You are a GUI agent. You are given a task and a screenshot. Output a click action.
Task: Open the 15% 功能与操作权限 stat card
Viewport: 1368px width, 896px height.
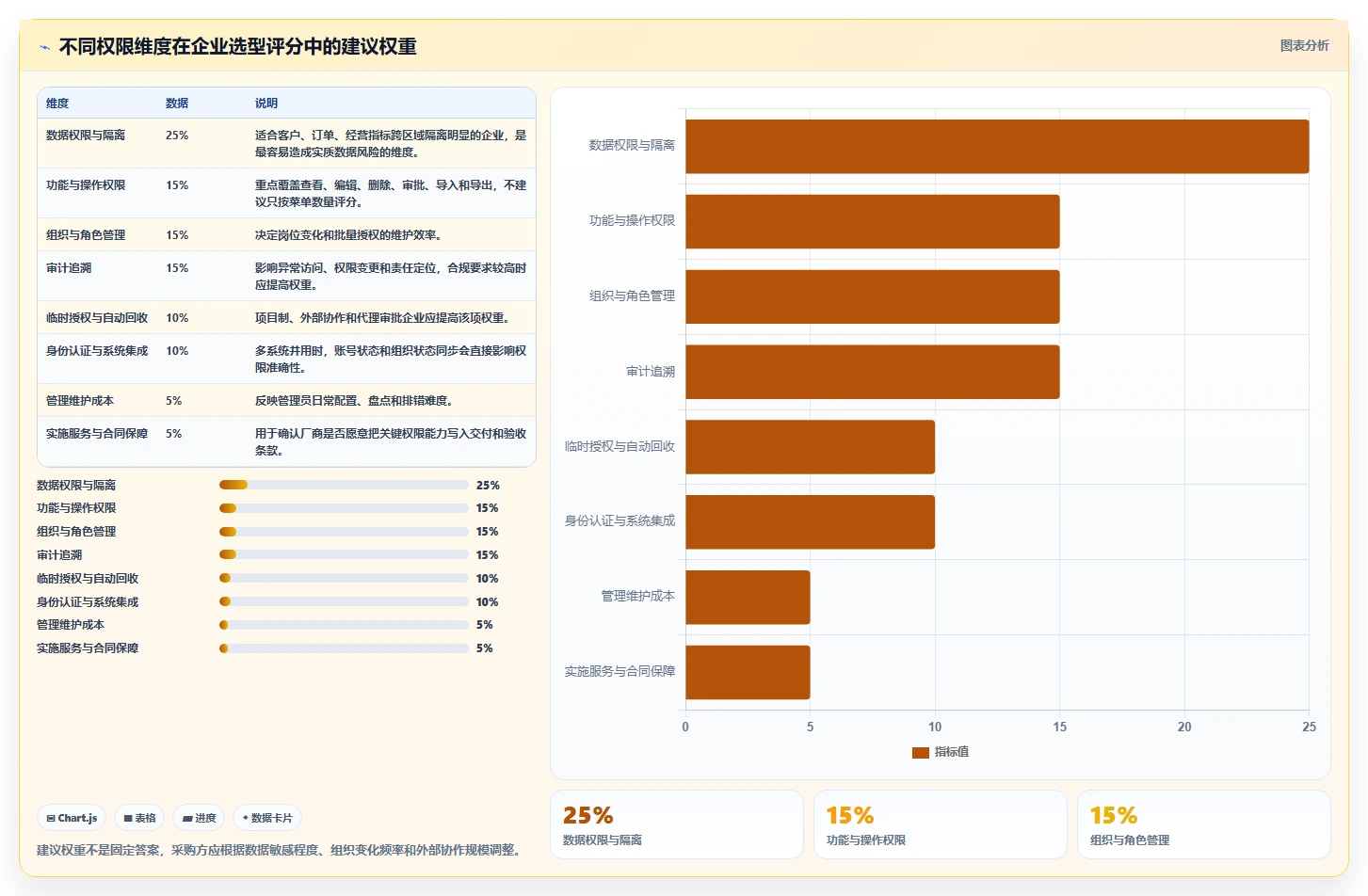[x=941, y=824]
